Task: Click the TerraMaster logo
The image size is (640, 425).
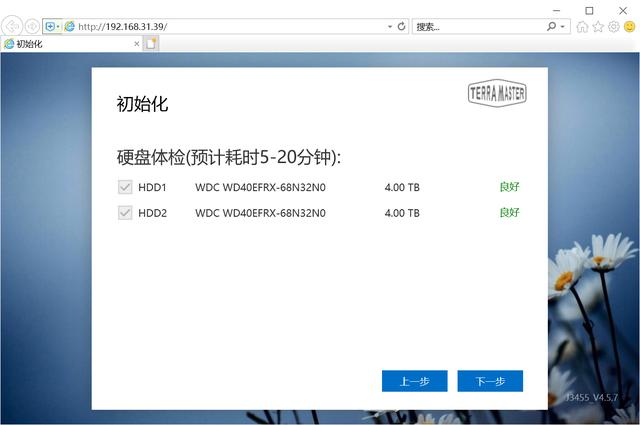Action: click(497, 94)
